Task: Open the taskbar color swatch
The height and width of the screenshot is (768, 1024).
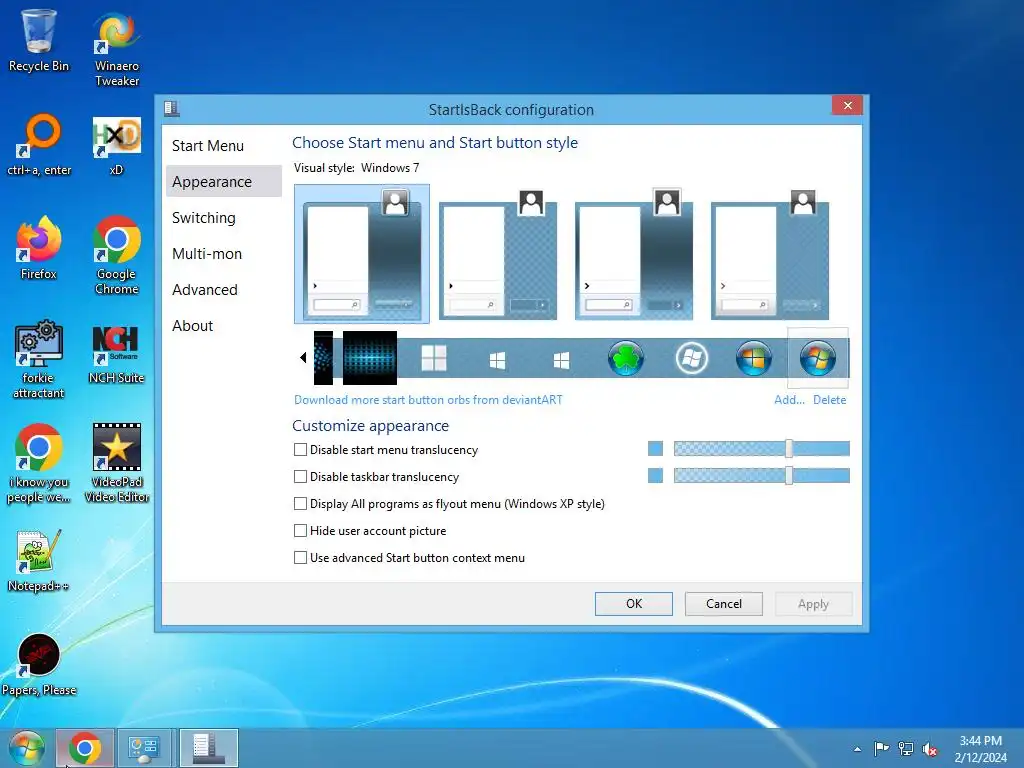Action: (x=655, y=475)
